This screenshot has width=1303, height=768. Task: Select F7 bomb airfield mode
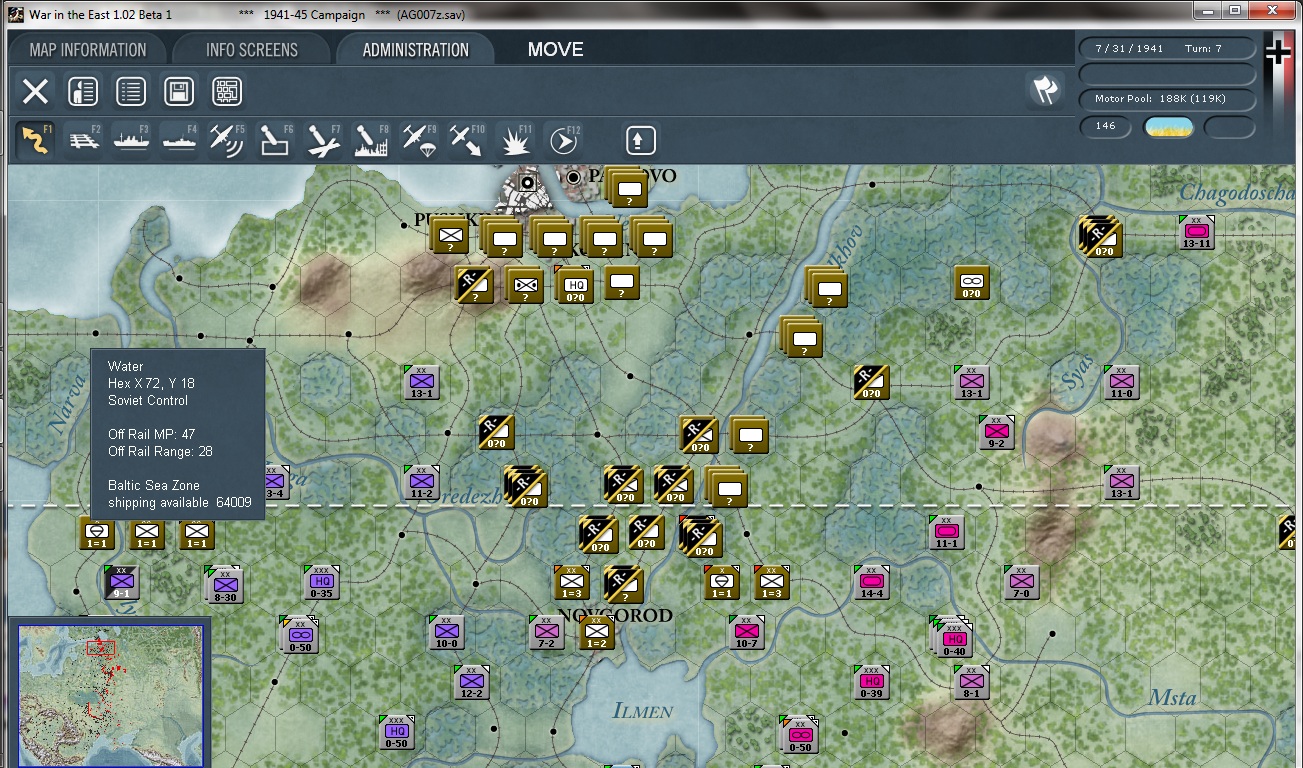[324, 140]
